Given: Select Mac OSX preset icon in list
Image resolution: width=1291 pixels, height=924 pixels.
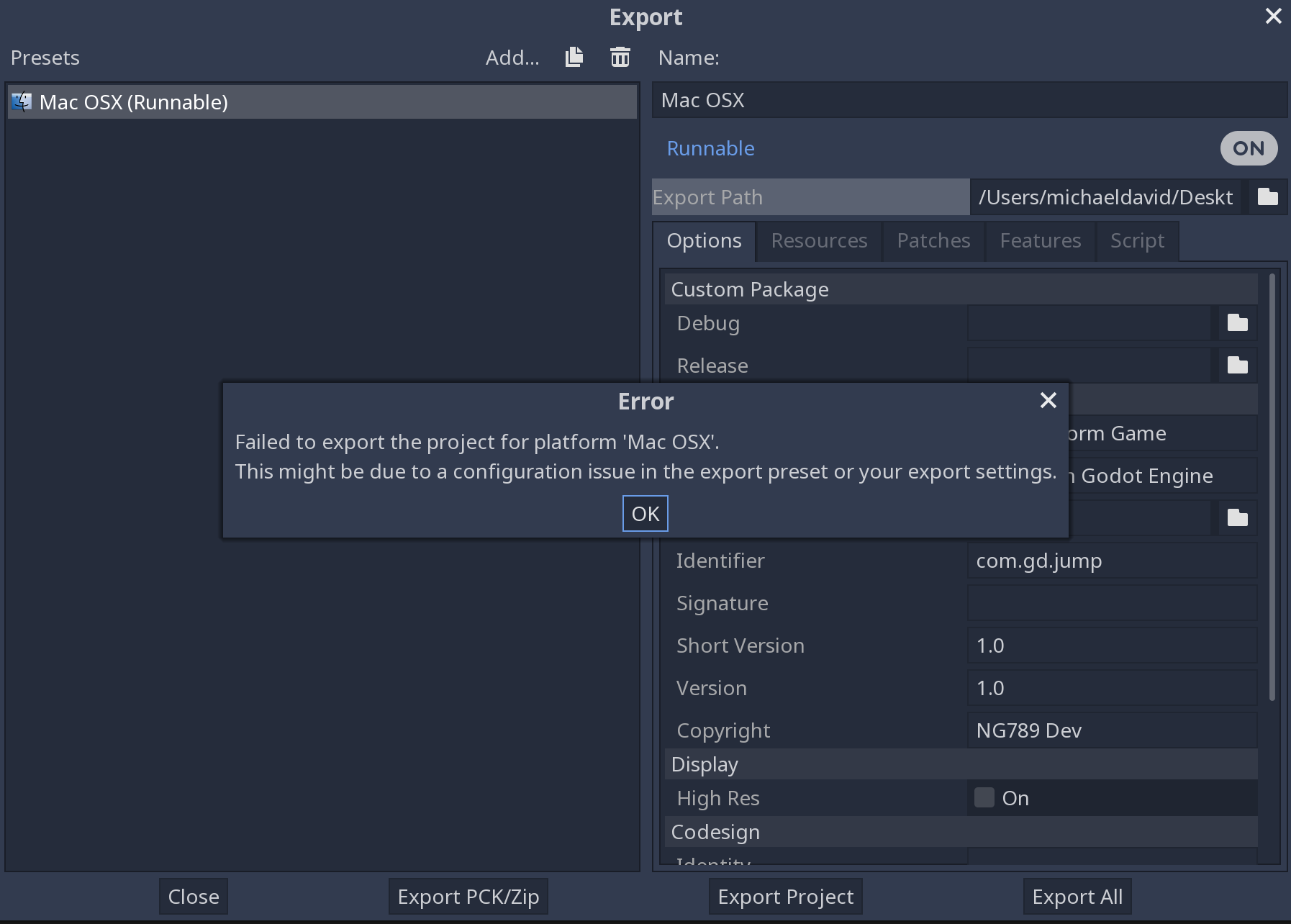Looking at the screenshot, I should click(22, 102).
